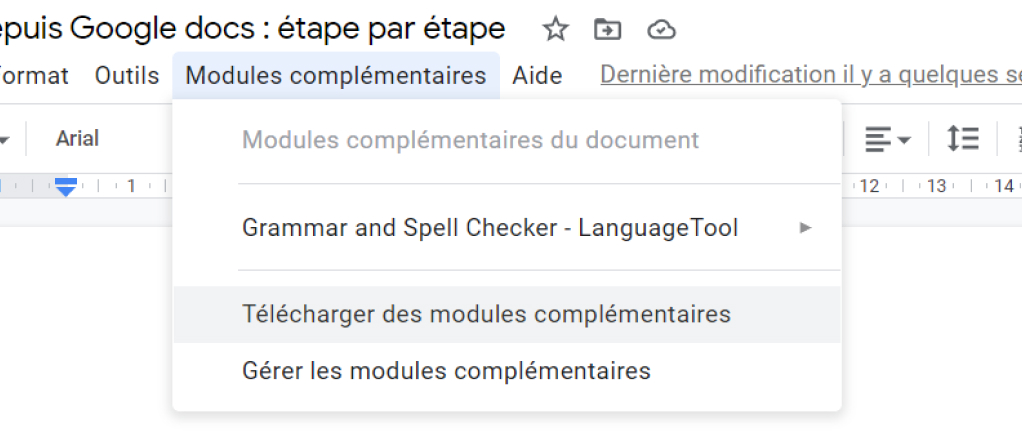
Task: Move document with folder icon
Action: (607, 29)
